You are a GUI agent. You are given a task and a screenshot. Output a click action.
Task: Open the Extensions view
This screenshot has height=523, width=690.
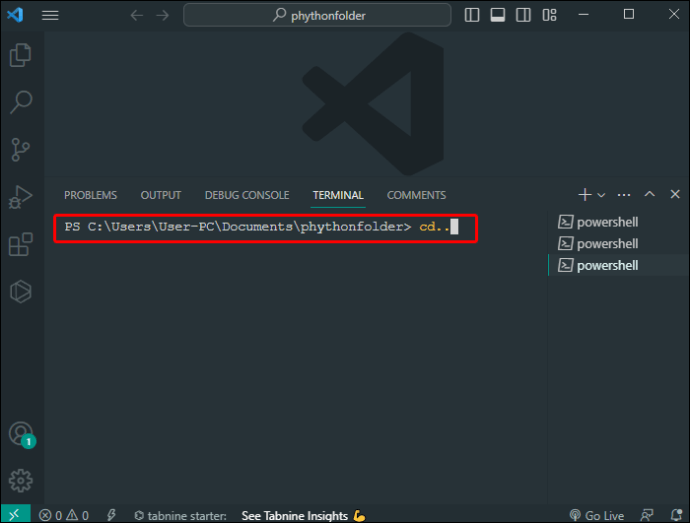point(20,244)
